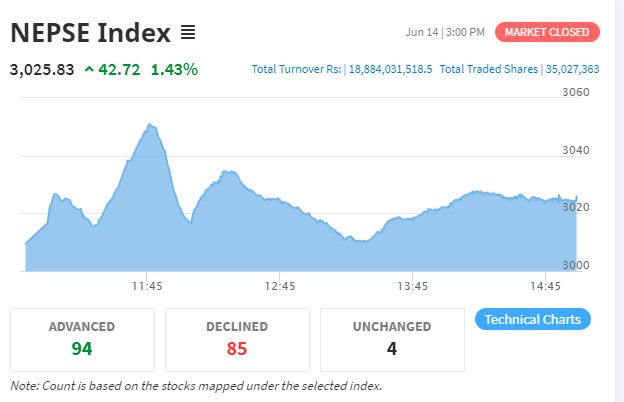Click the 1.43% percentage change
Viewport: 624px width, 402px height.
click(174, 70)
